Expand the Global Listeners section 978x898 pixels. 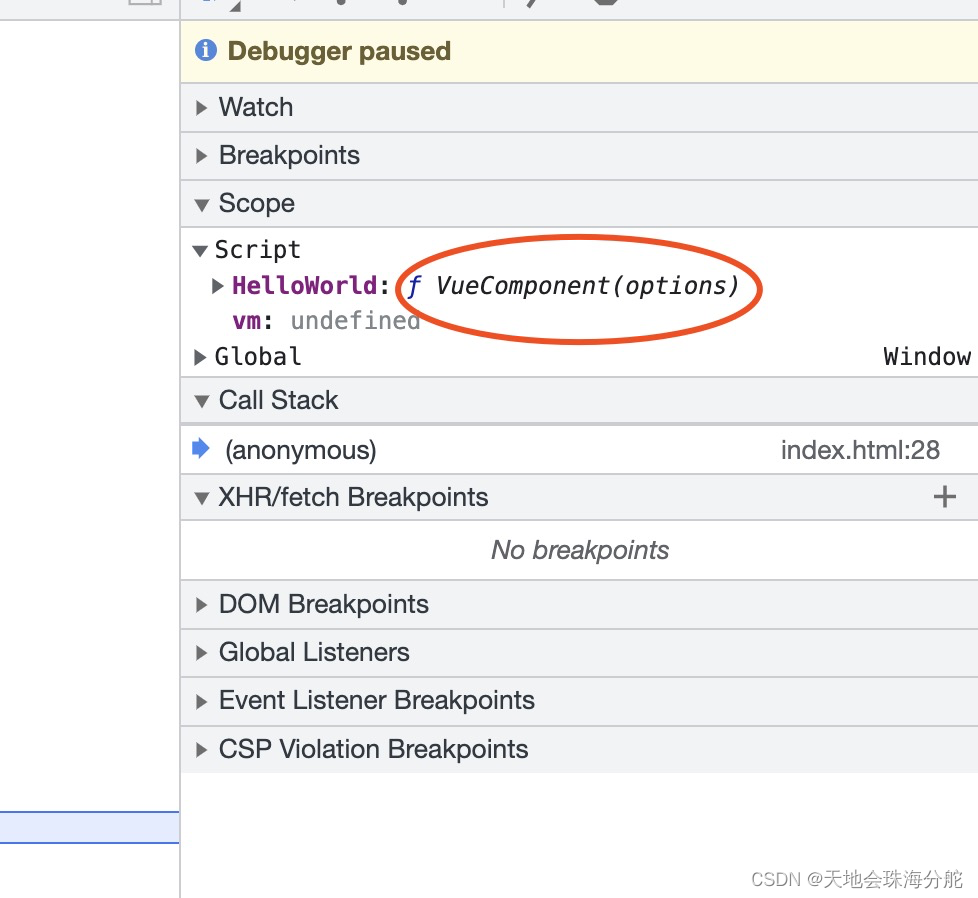click(201, 653)
